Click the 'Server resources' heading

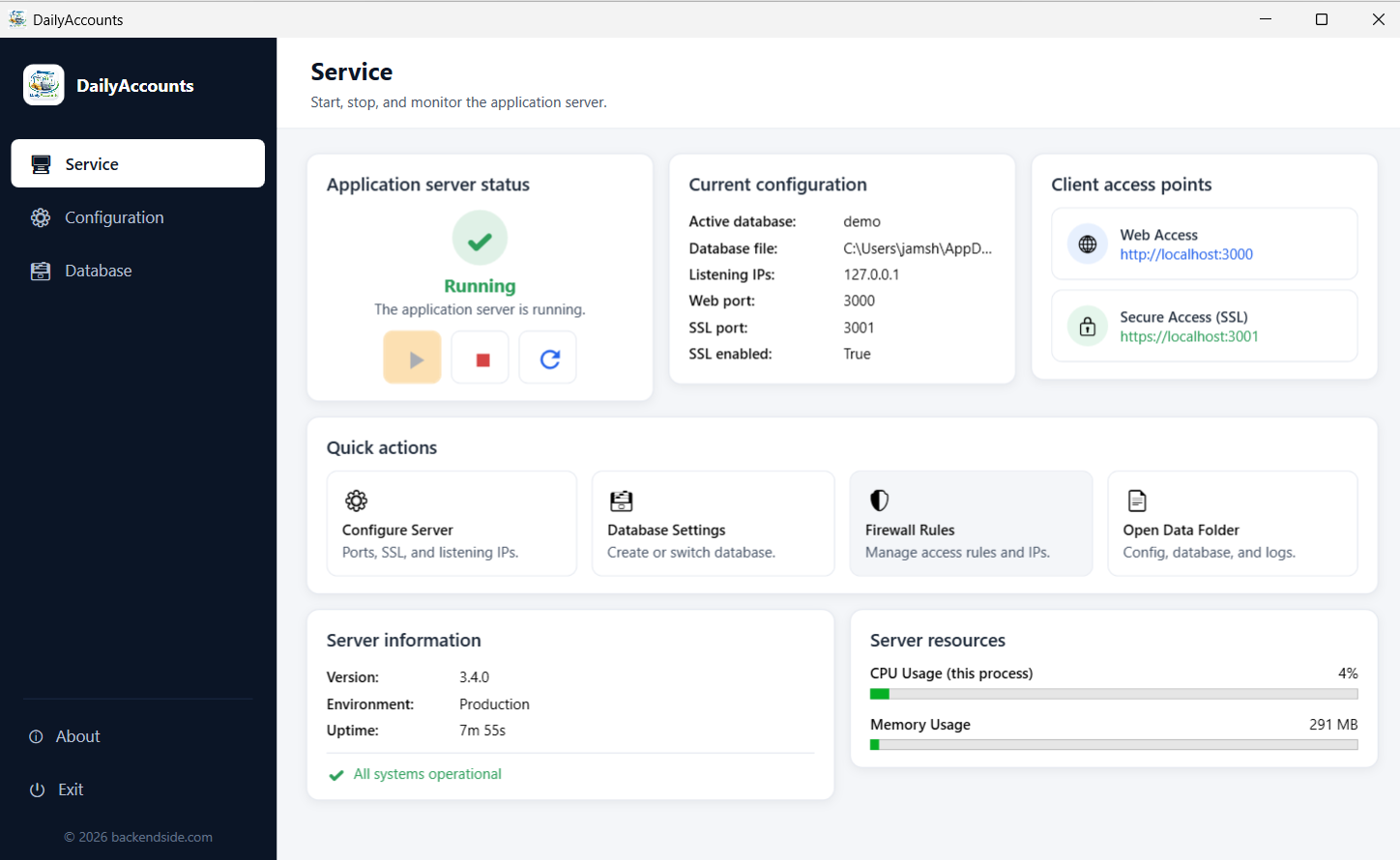tap(937, 641)
